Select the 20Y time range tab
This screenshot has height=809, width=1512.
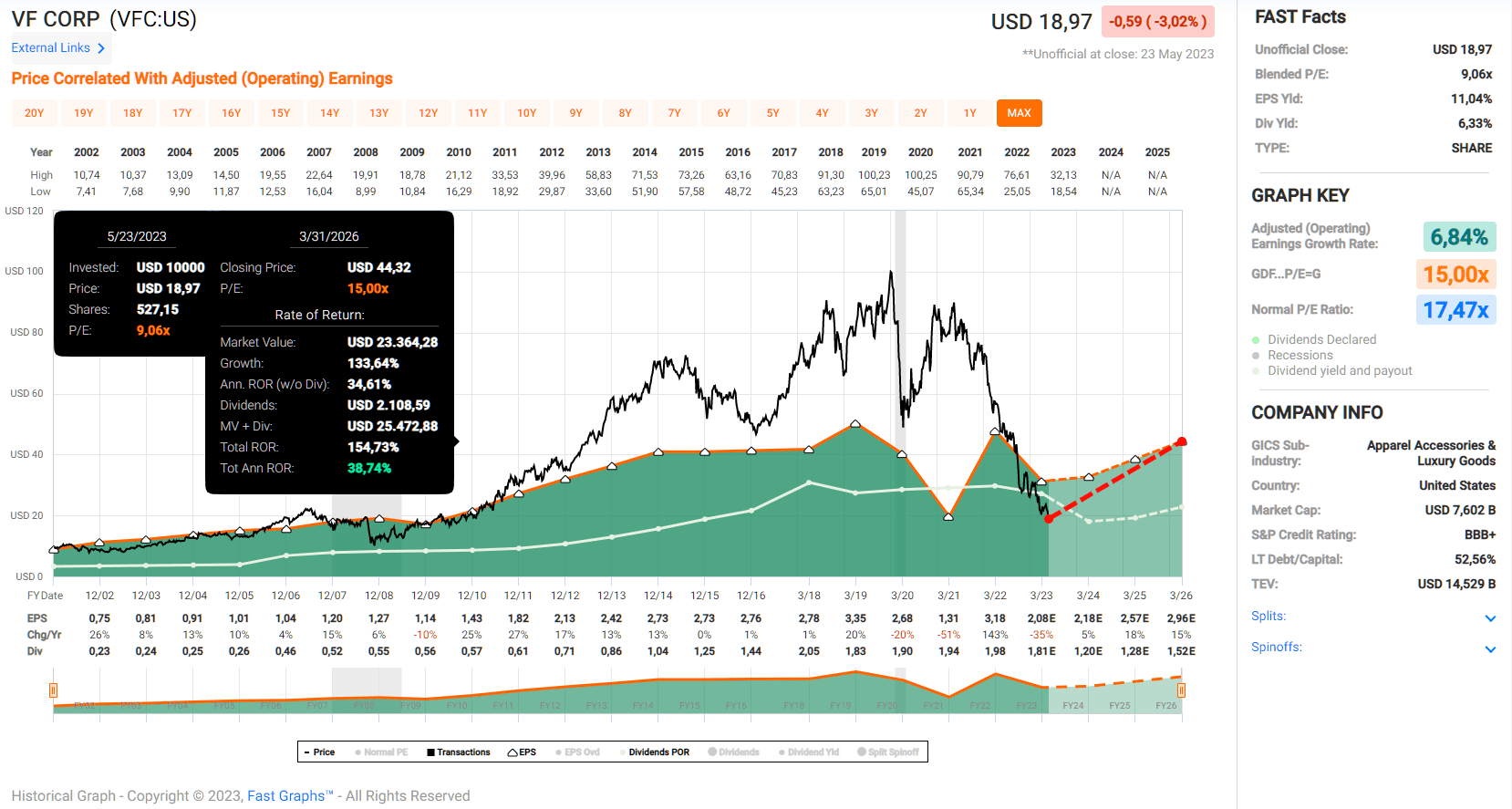pyautogui.click(x=35, y=113)
